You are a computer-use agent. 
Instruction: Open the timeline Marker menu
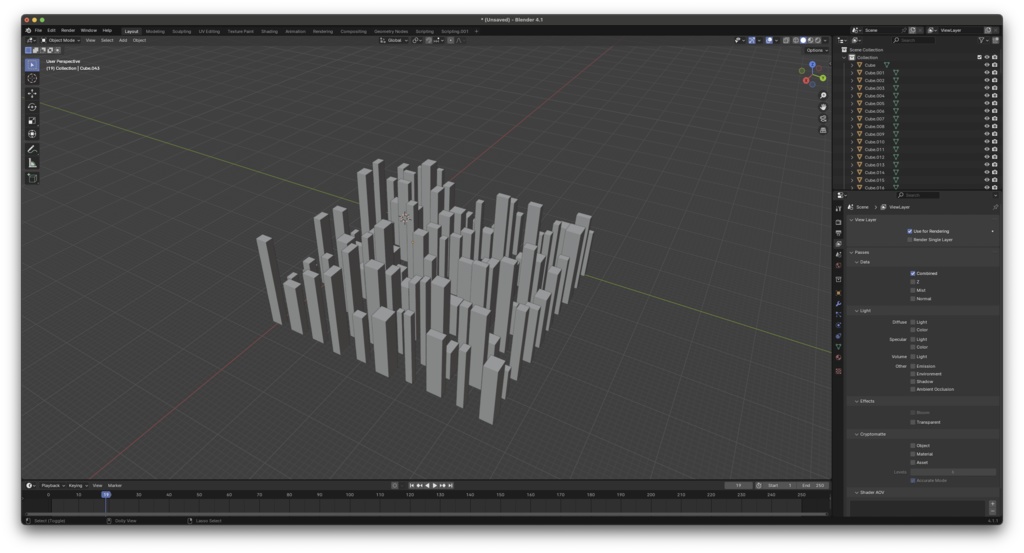tap(115, 486)
